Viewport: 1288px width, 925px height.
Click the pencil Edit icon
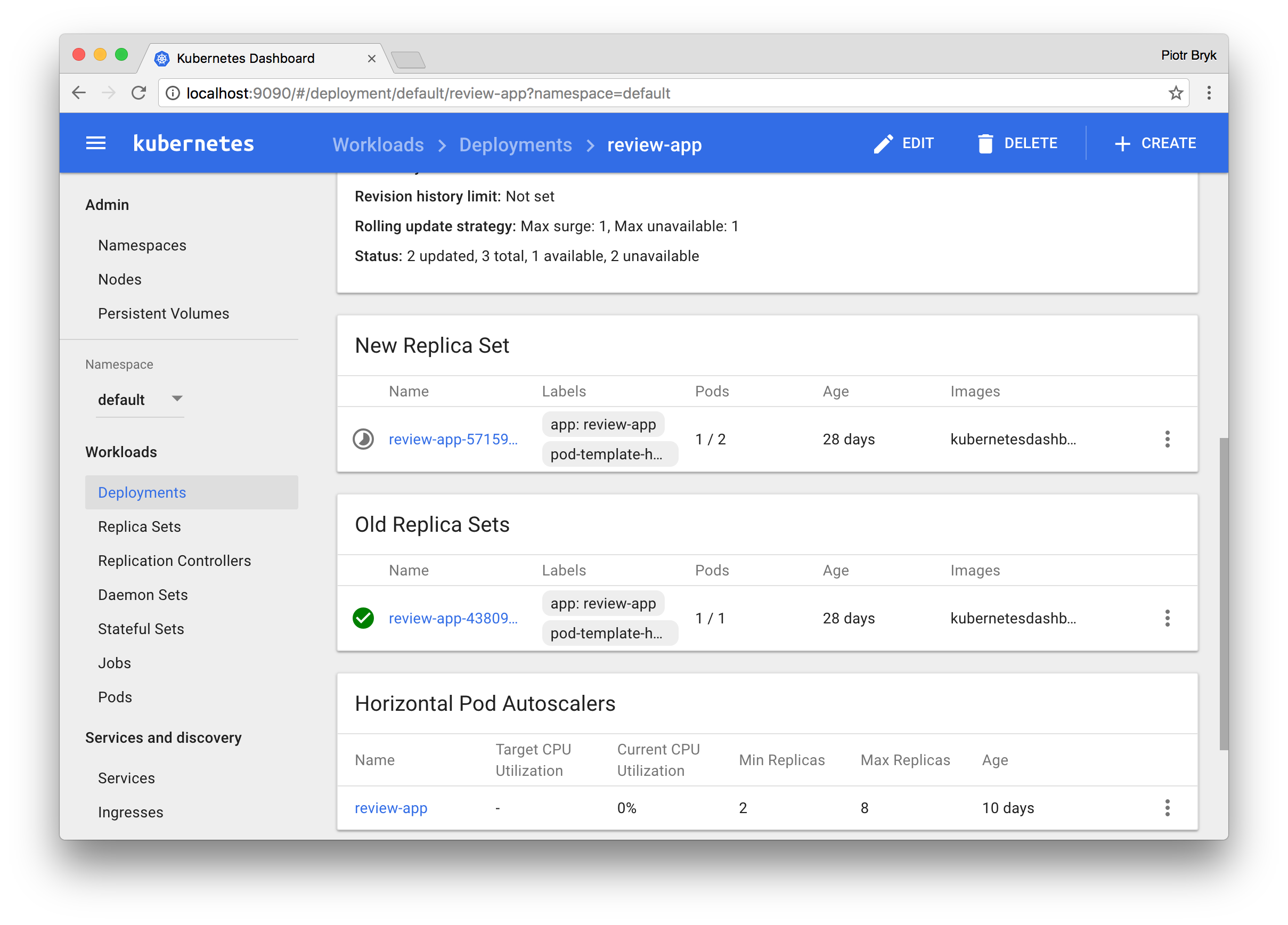[883, 144]
